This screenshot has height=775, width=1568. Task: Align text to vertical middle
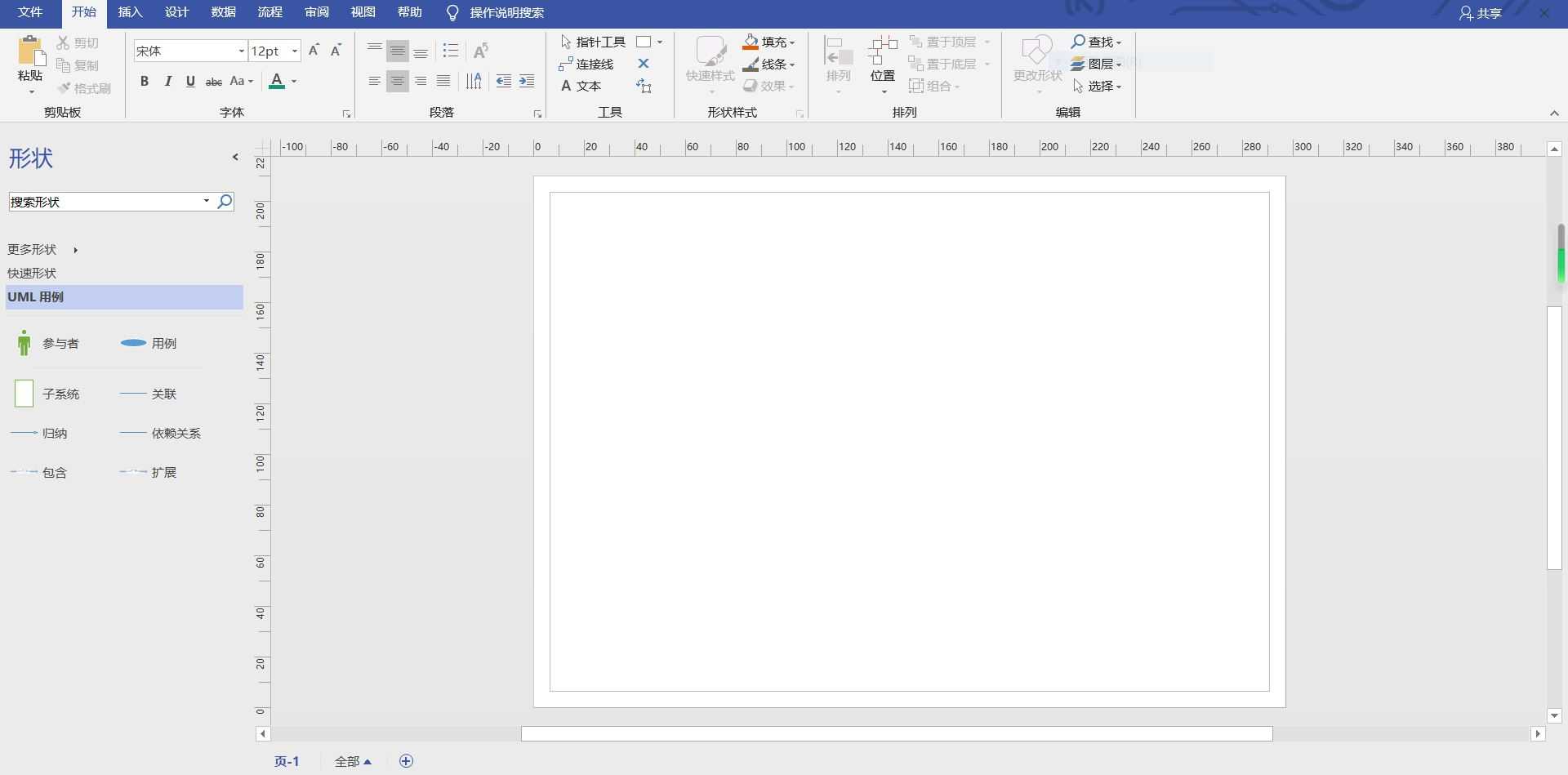[x=398, y=51]
